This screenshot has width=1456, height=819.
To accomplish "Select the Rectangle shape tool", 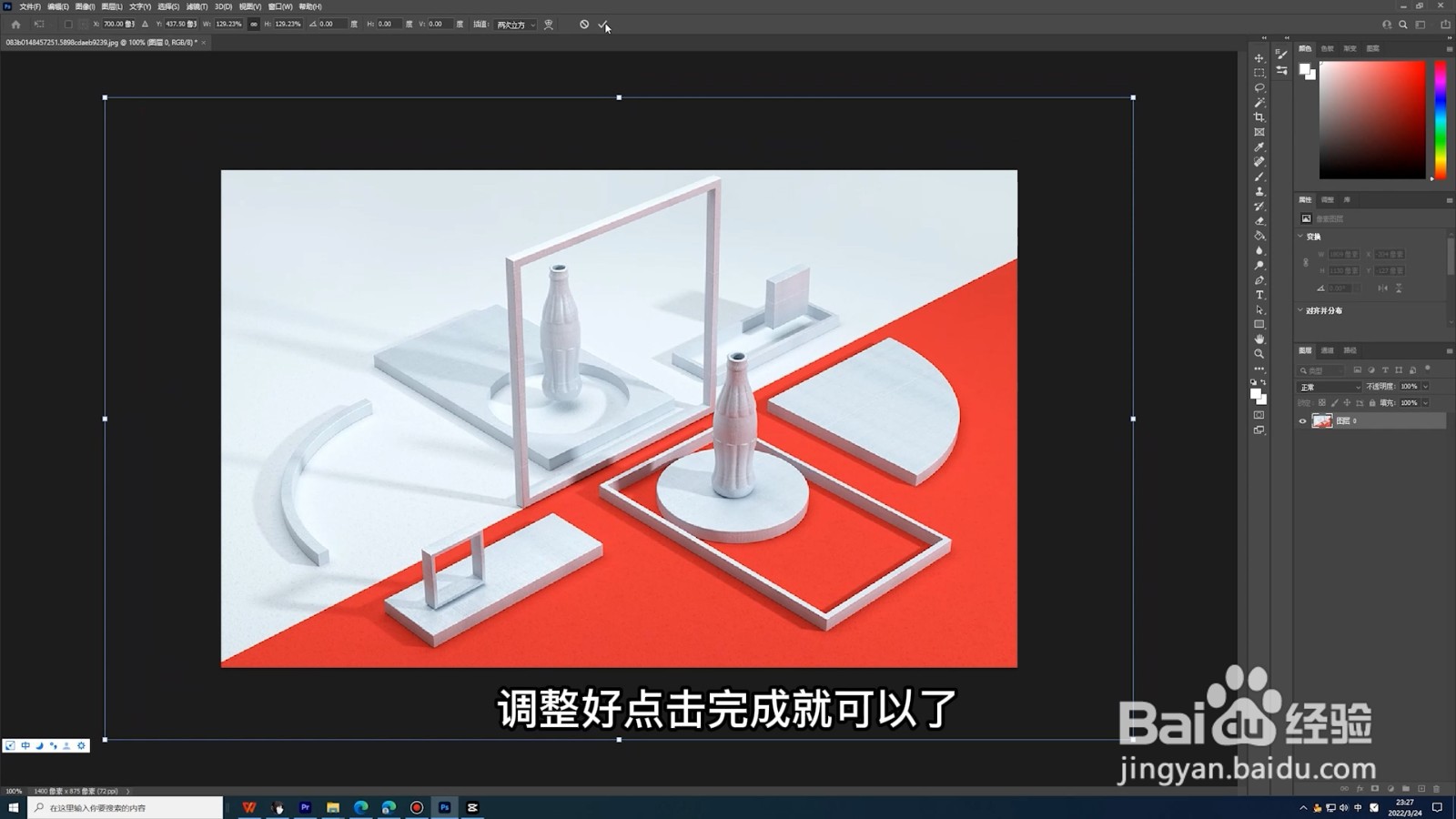I will click(1259, 324).
